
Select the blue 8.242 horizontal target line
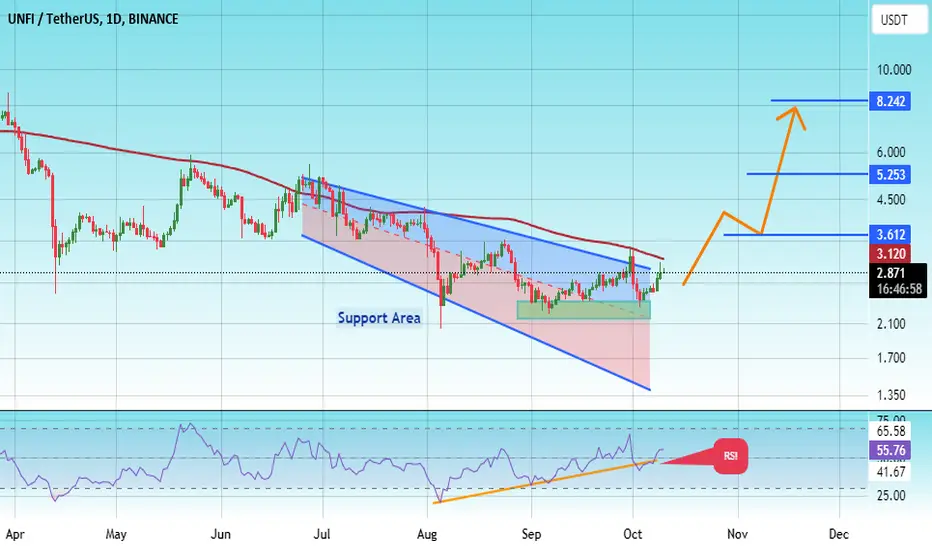(x=819, y=100)
